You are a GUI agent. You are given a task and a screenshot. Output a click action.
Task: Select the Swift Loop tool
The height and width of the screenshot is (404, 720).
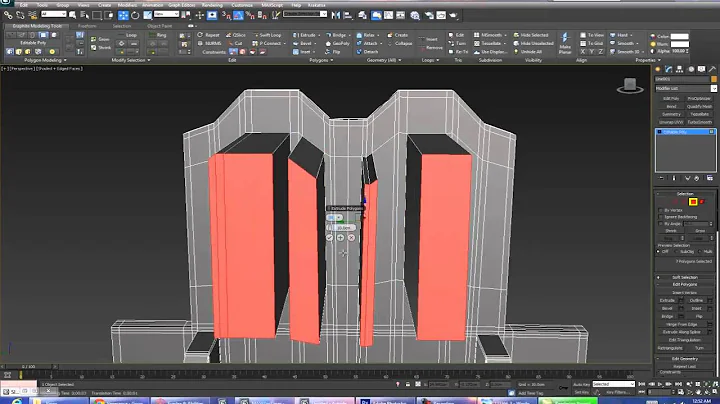267,35
